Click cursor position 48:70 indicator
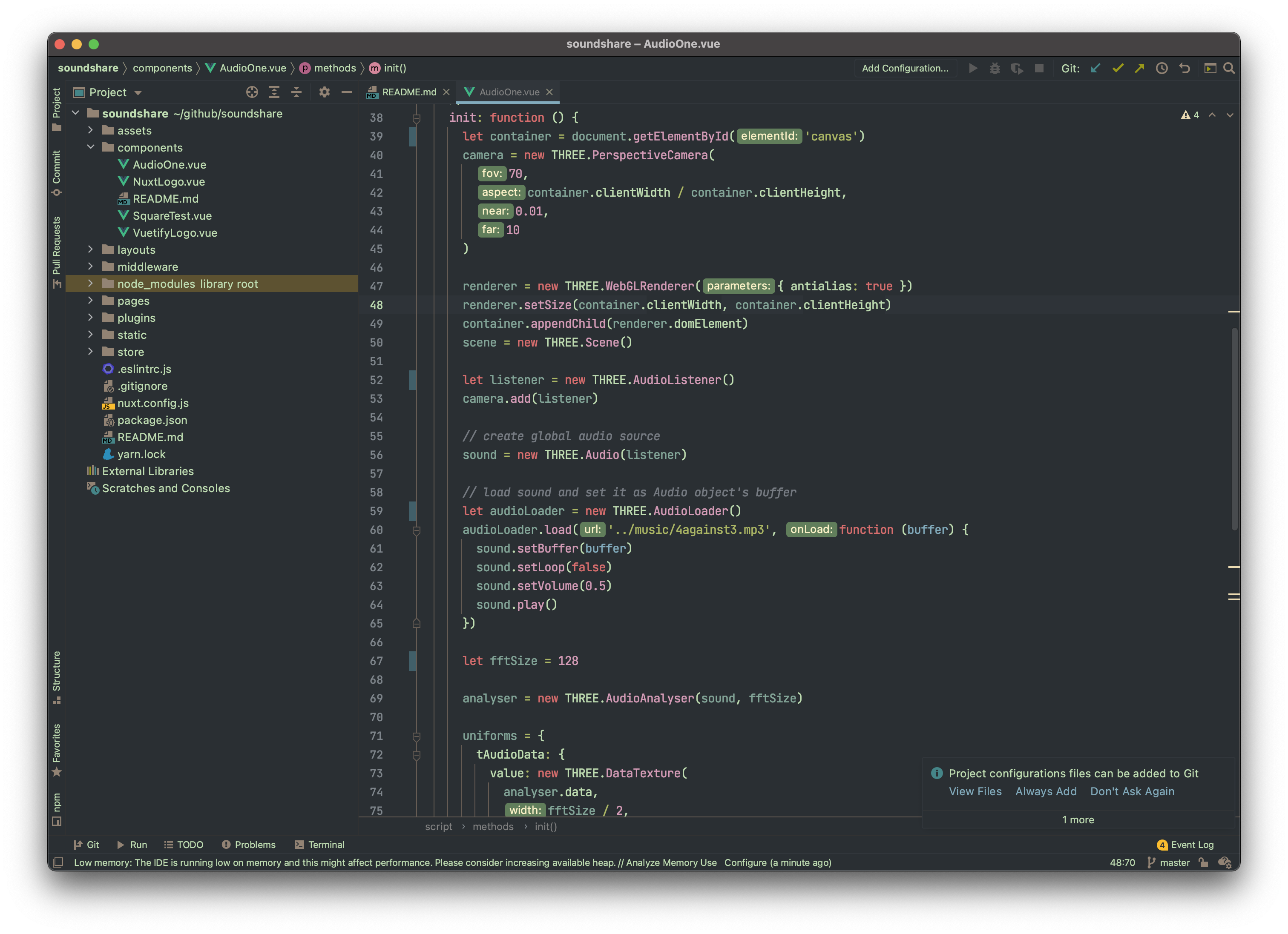Viewport: 1288px width, 934px height. (x=1122, y=862)
